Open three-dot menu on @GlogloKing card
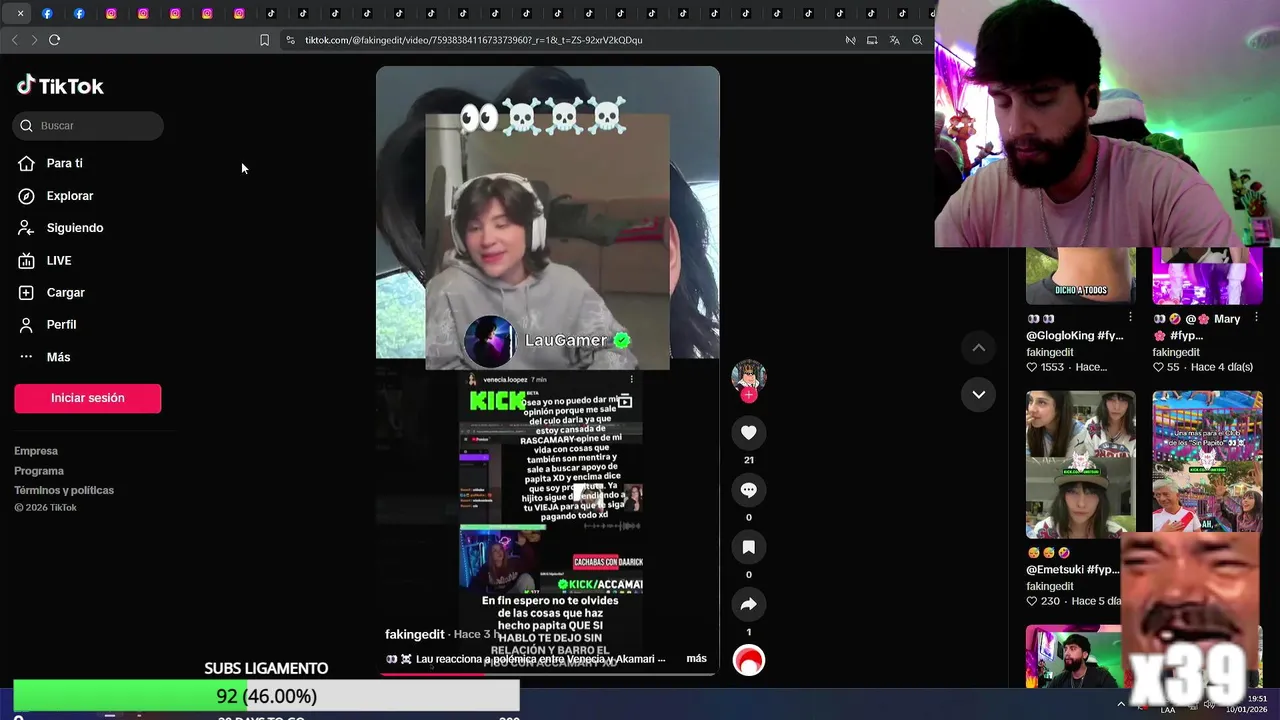This screenshot has width=1280, height=720. tap(1130, 318)
